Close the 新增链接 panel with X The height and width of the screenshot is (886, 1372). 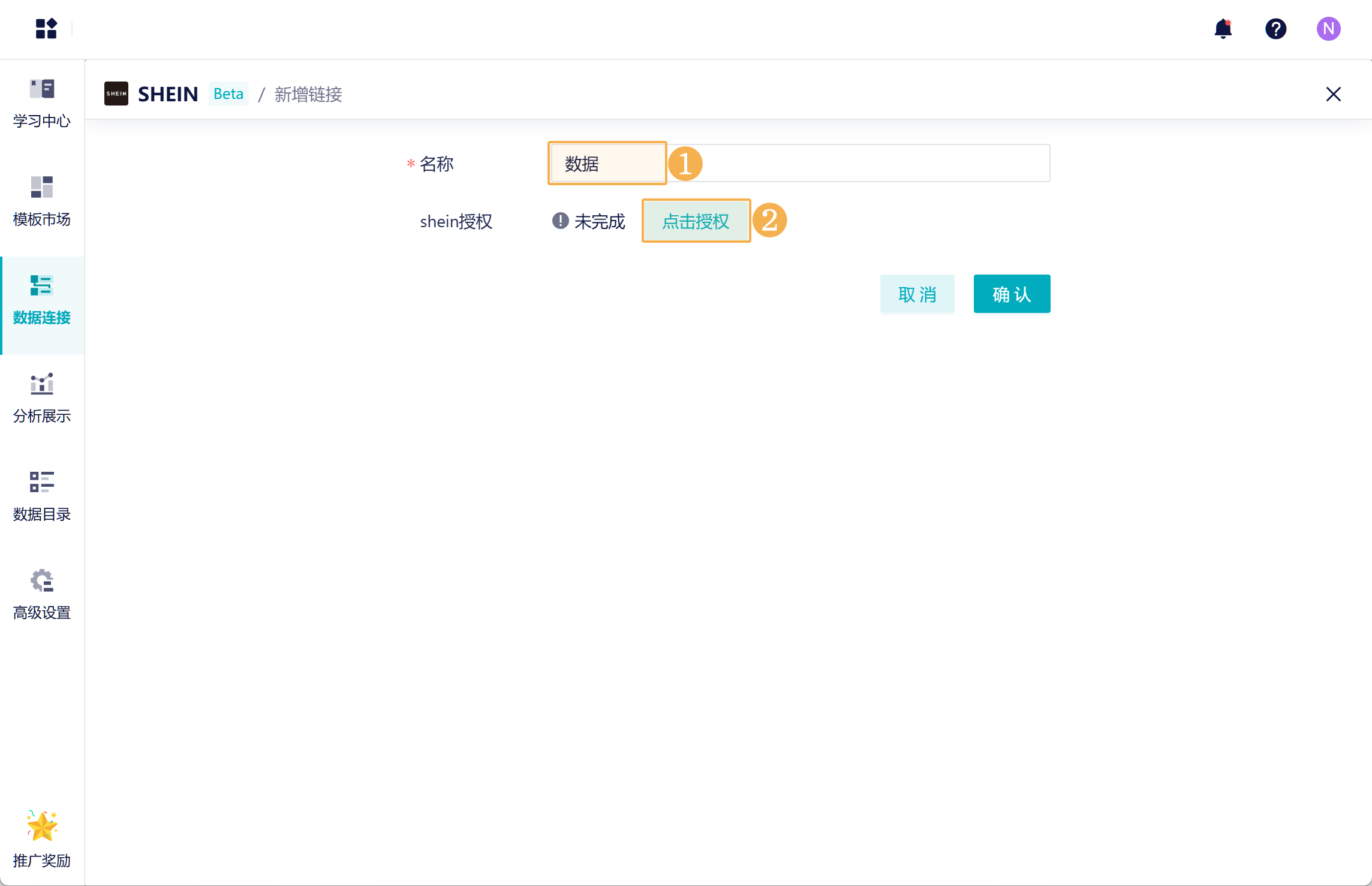(x=1333, y=94)
